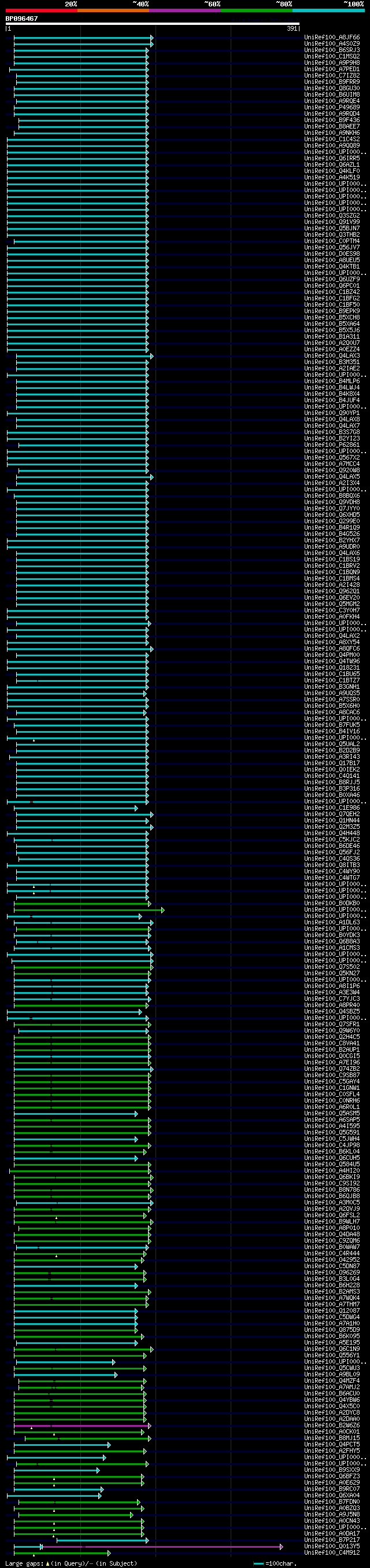370x1568 pixels.
Task: Select hit label UniRef100_A9J5N8
Action: click(332, 1514)
